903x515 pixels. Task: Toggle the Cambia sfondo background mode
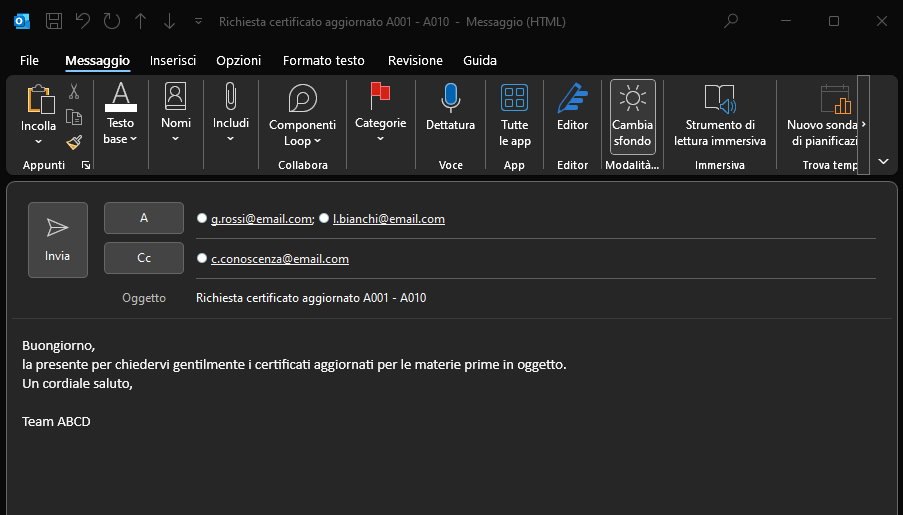(x=632, y=116)
